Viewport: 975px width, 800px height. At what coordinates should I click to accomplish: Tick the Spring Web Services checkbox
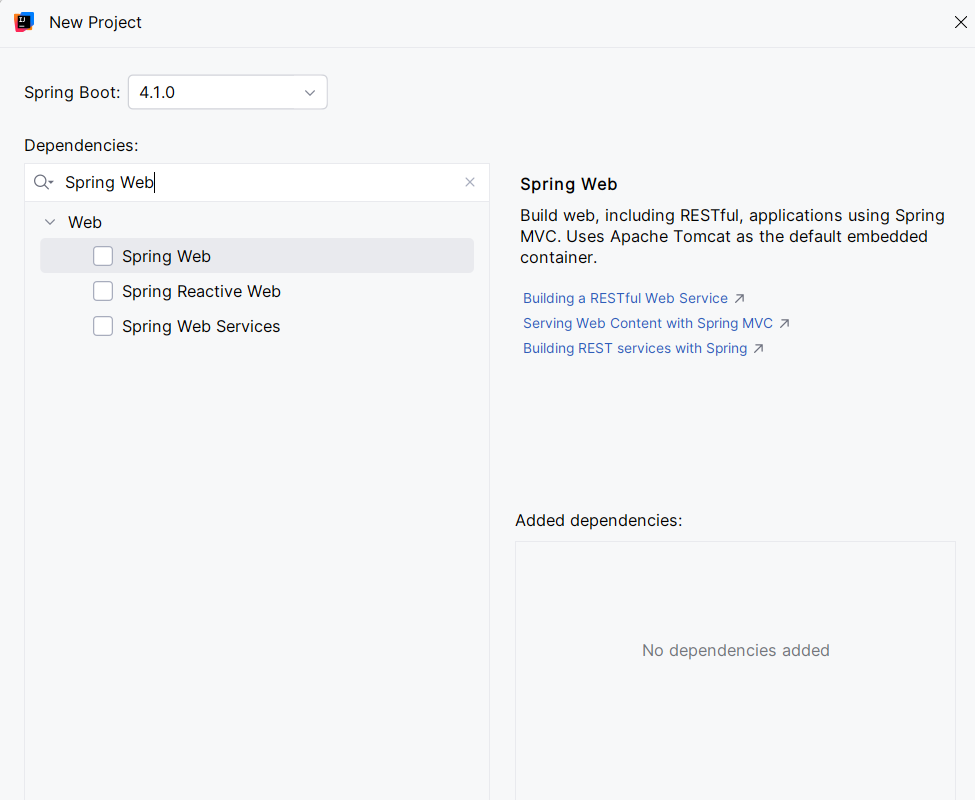point(103,326)
